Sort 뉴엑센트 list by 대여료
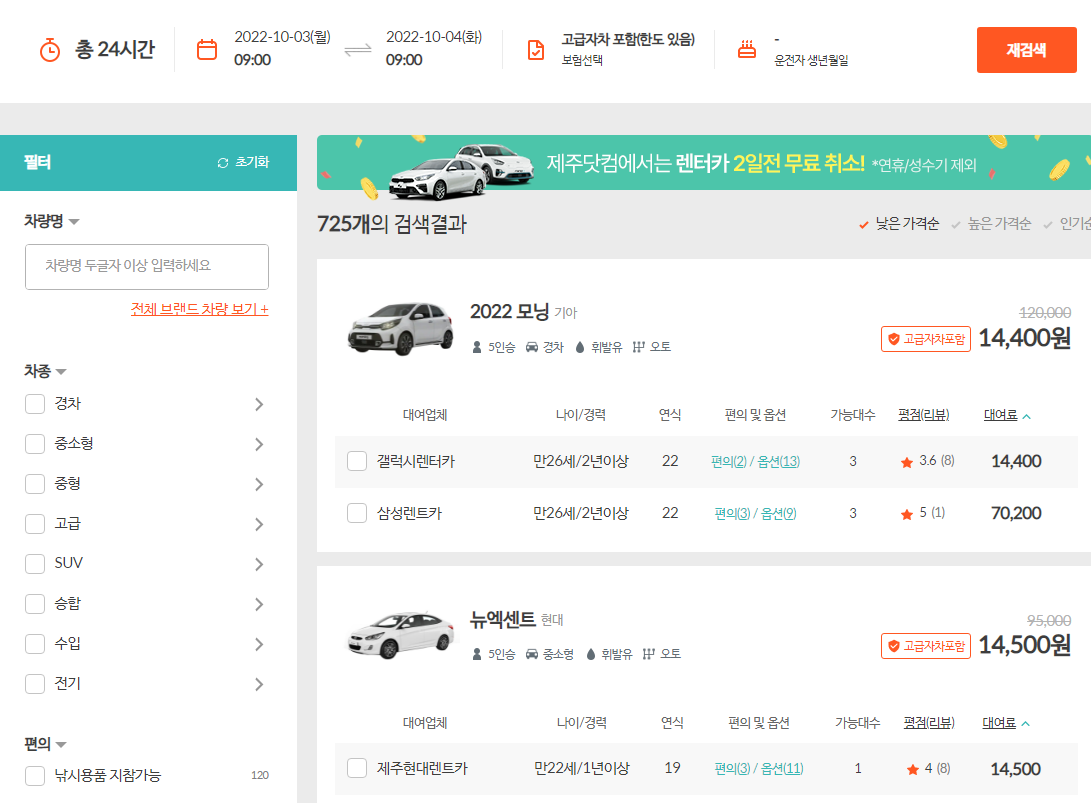Image resolution: width=1091 pixels, height=803 pixels. (1005, 723)
